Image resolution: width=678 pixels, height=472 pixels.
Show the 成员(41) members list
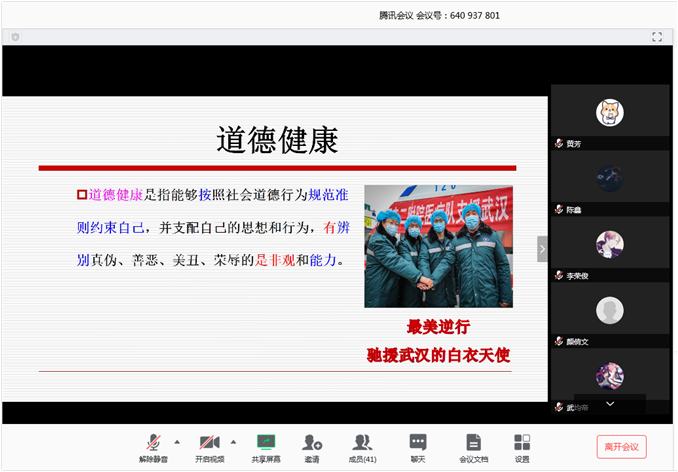[x=362, y=446]
